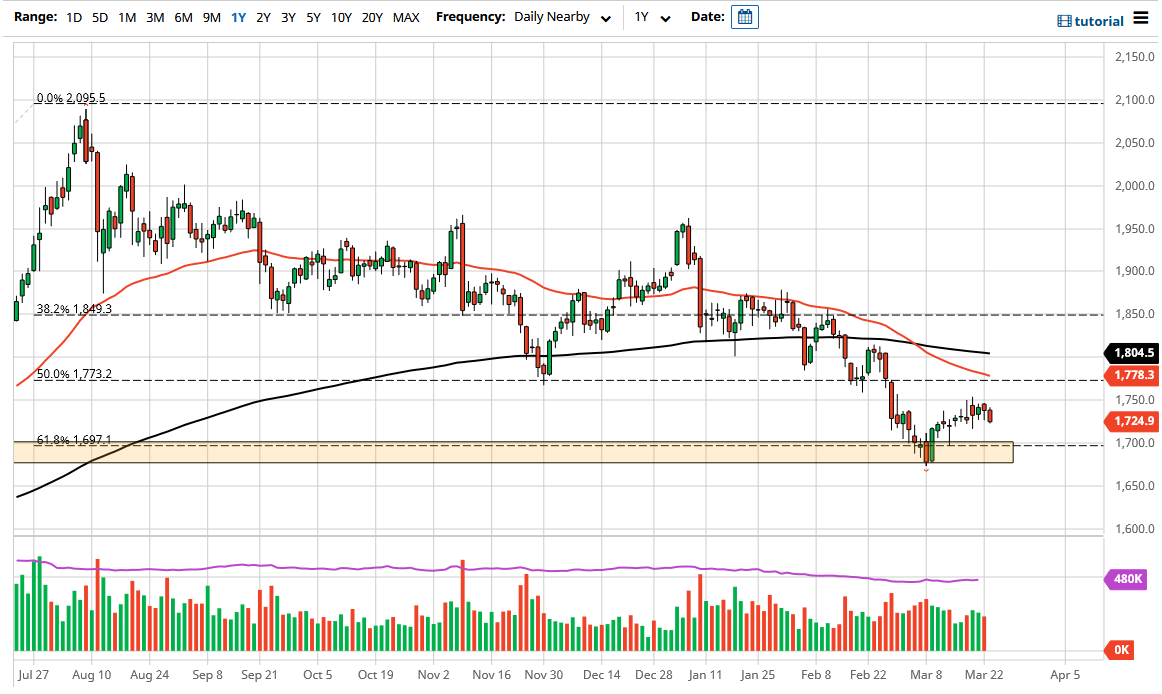Select the 9M range
1162x694 pixels.
[x=211, y=17]
